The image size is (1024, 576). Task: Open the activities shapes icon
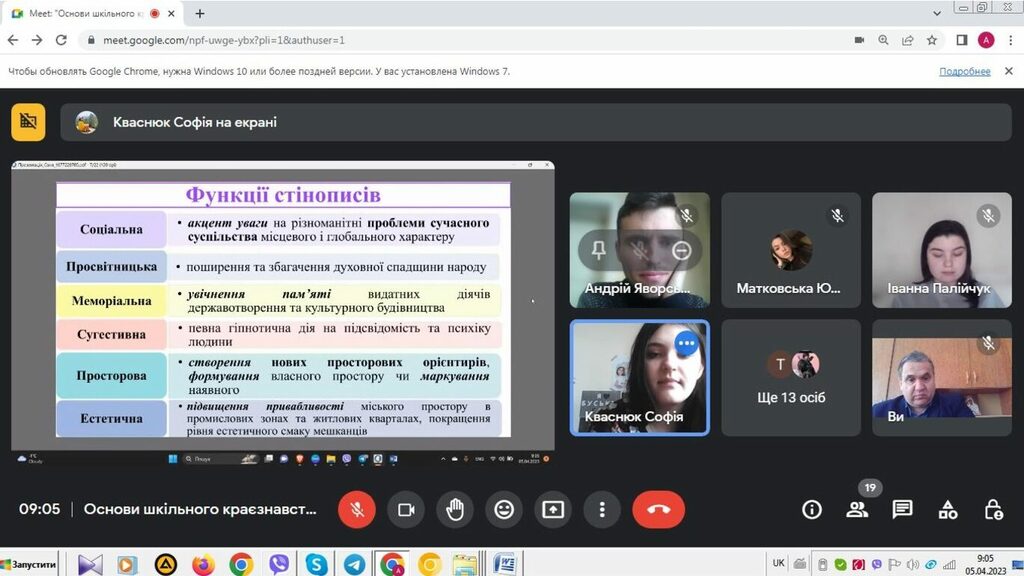coord(948,509)
